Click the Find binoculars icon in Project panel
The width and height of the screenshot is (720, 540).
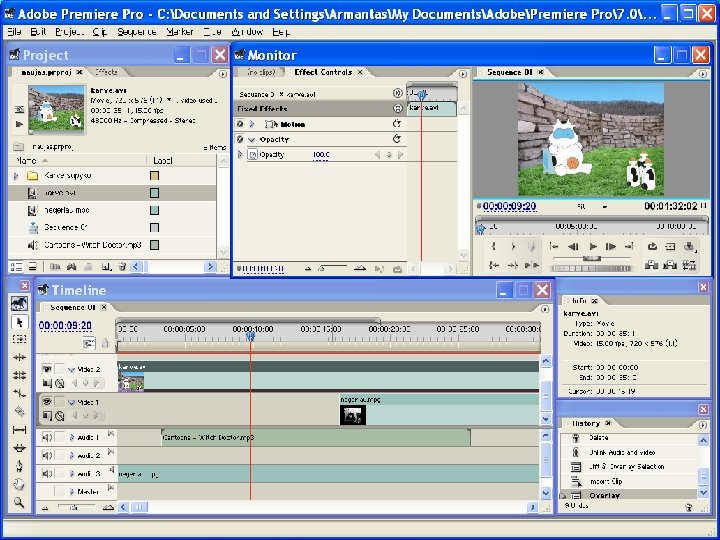(72, 267)
